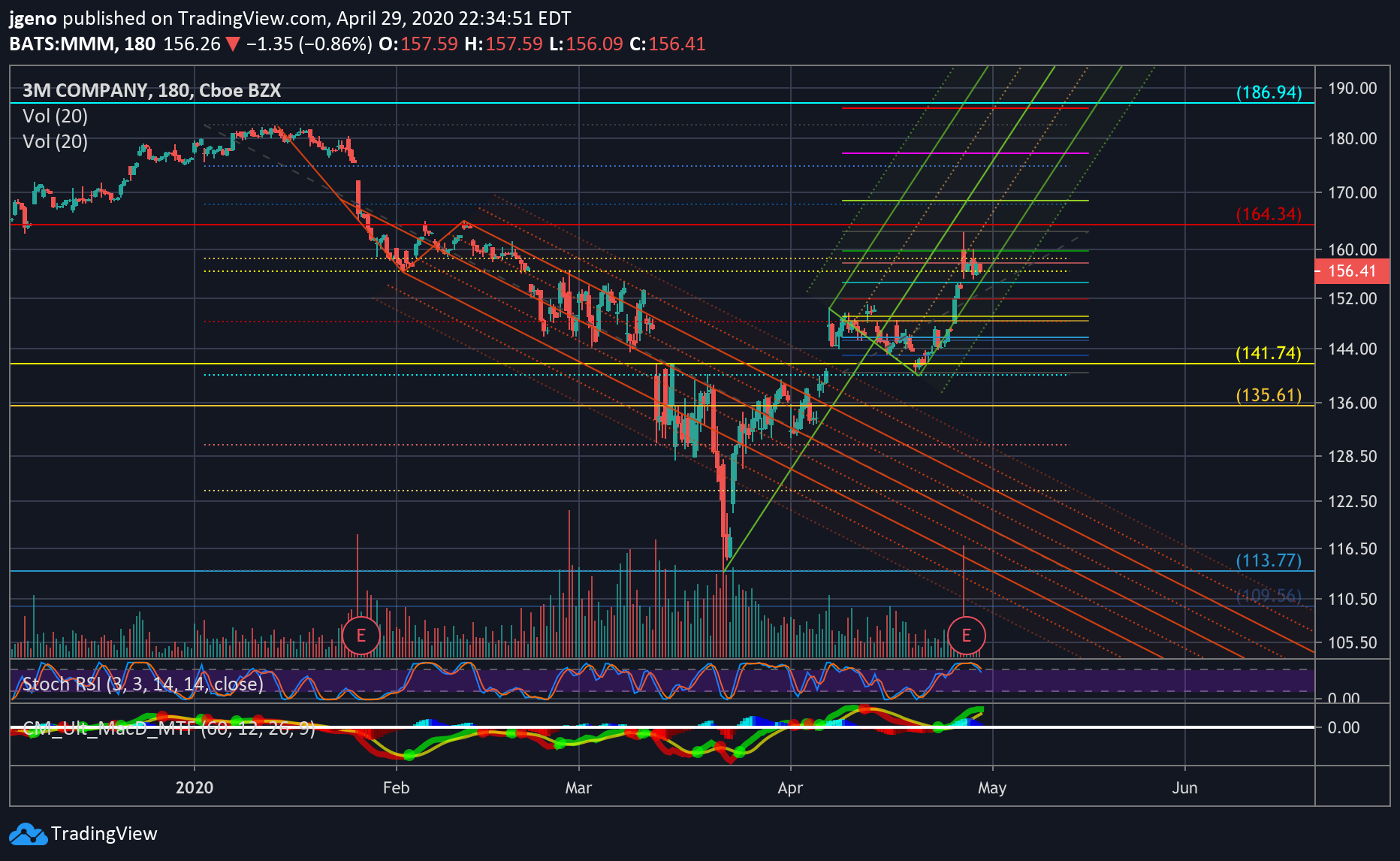The image size is (1400, 861).
Task: Click the 'May' time axis label
Action: pos(992,787)
